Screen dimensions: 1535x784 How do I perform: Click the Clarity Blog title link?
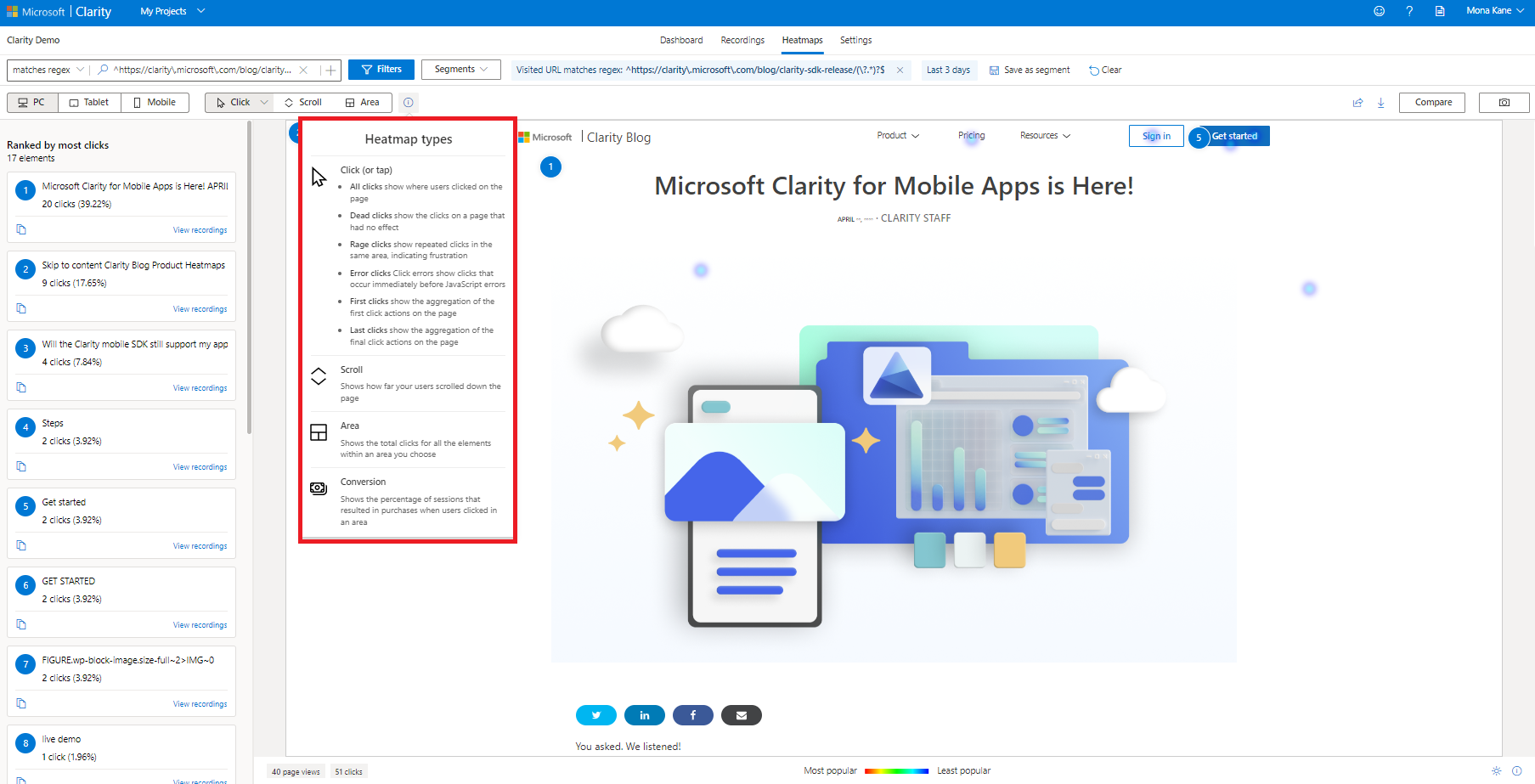(618, 138)
